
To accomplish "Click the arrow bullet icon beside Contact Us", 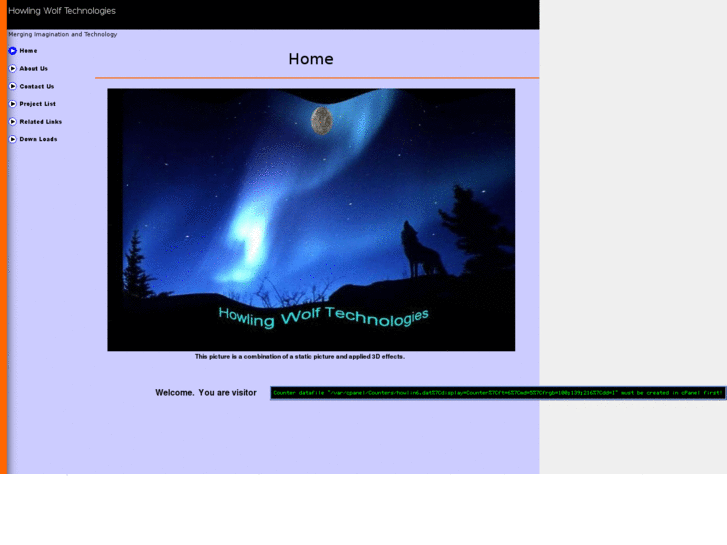I will click(13, 86).
